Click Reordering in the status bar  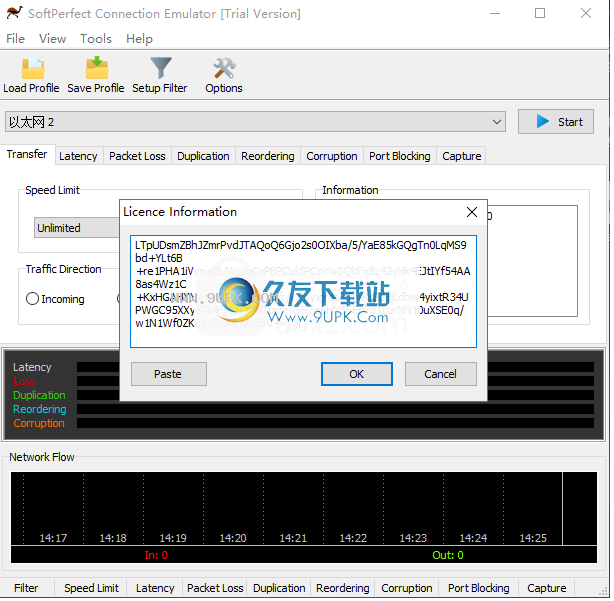point(343,588)
